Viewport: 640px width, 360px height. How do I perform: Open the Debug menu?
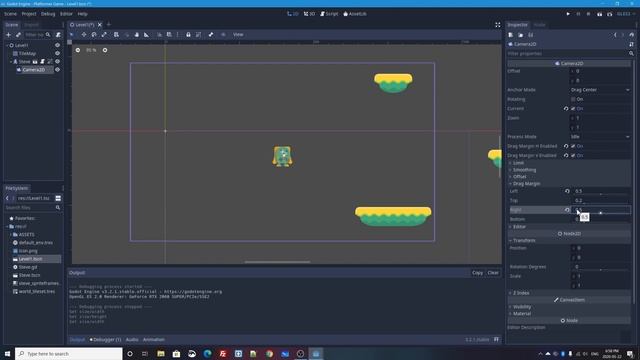click(x=48, y=14)
